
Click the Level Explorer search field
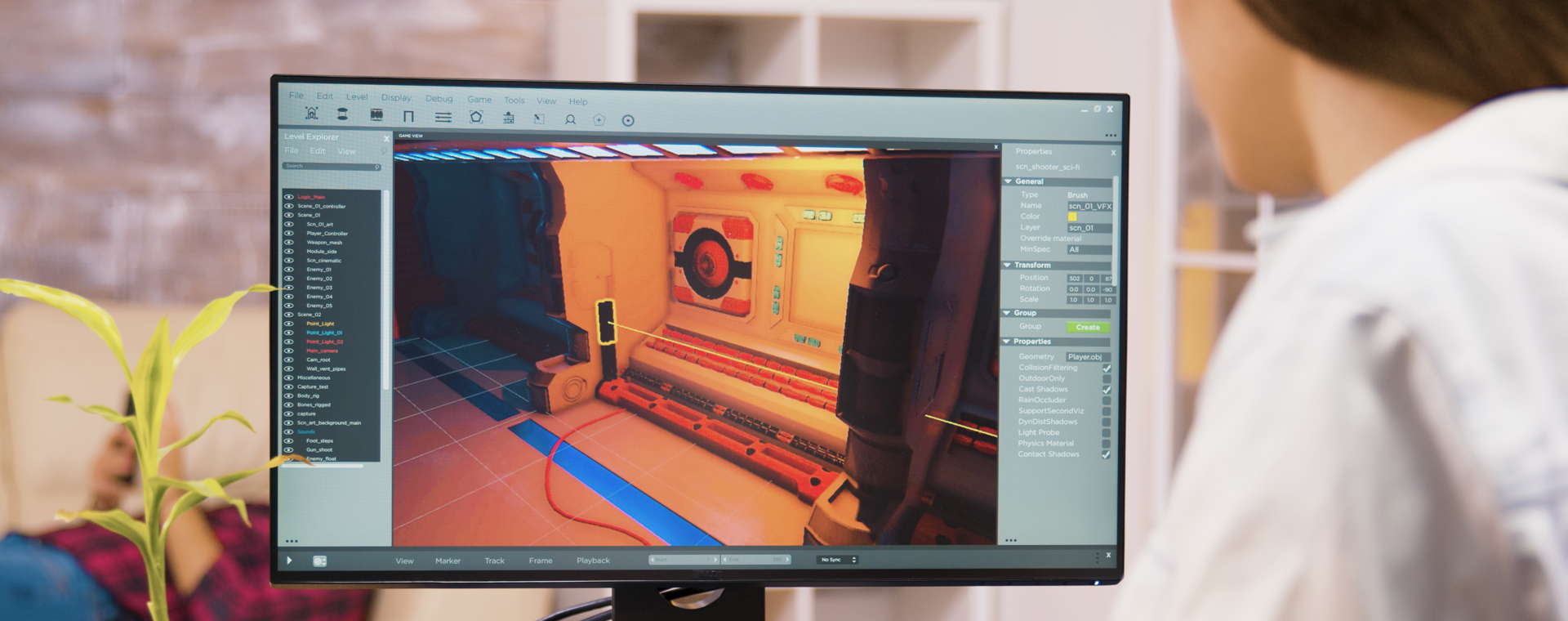[x=332, y=167]
